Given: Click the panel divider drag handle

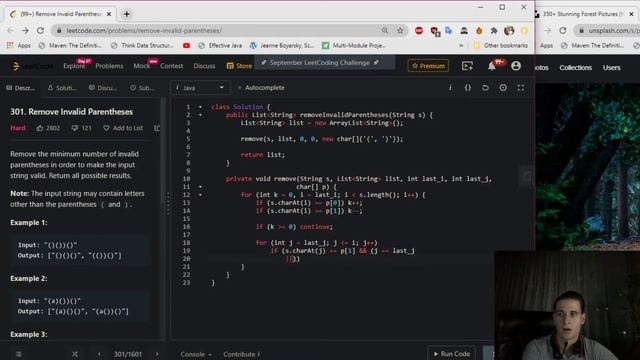Looking at the screenshot, I should pyautogui.click(x=168, y=203).
